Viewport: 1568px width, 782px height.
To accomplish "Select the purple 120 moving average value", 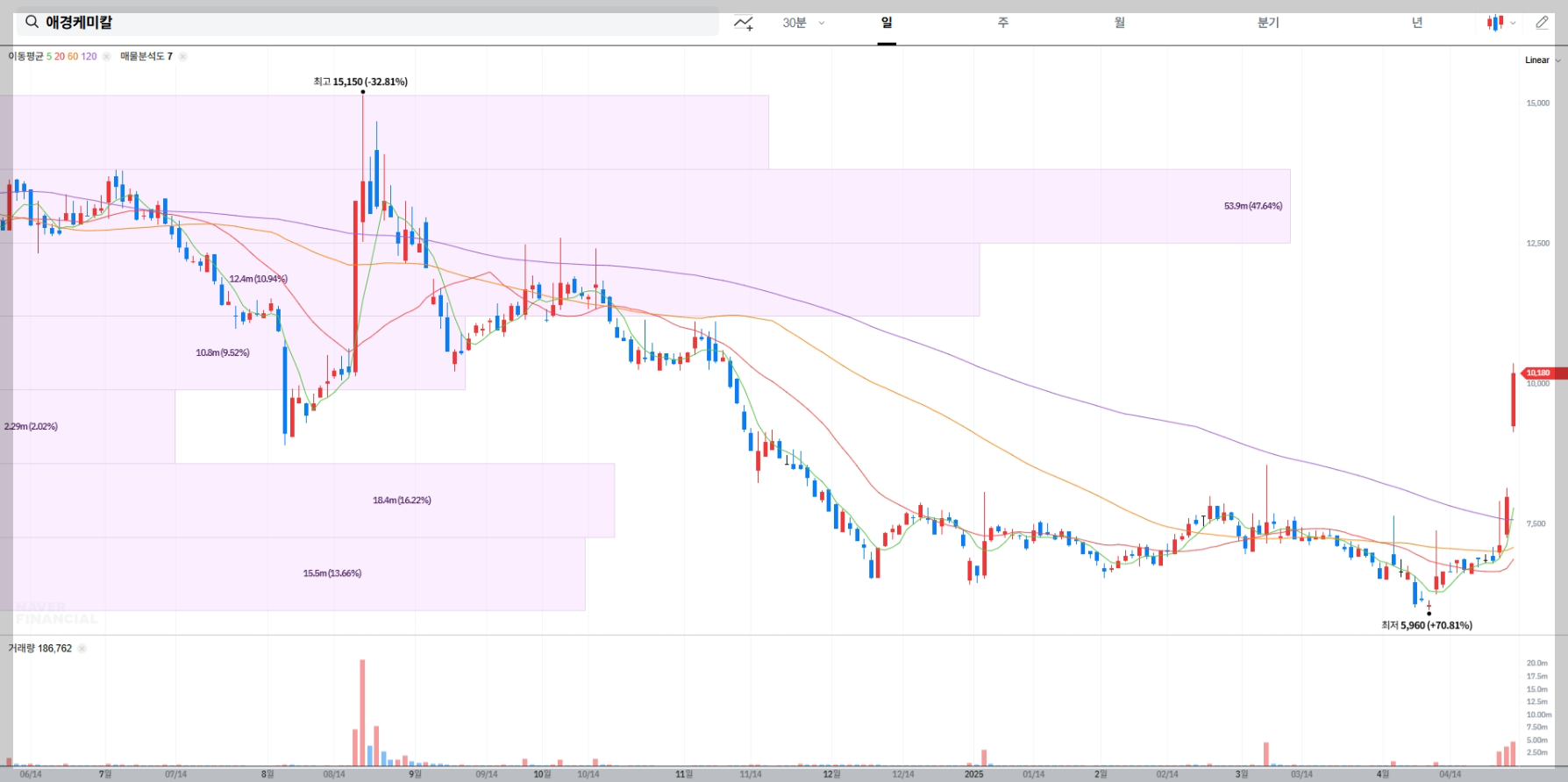I will [x=89, y=56].
